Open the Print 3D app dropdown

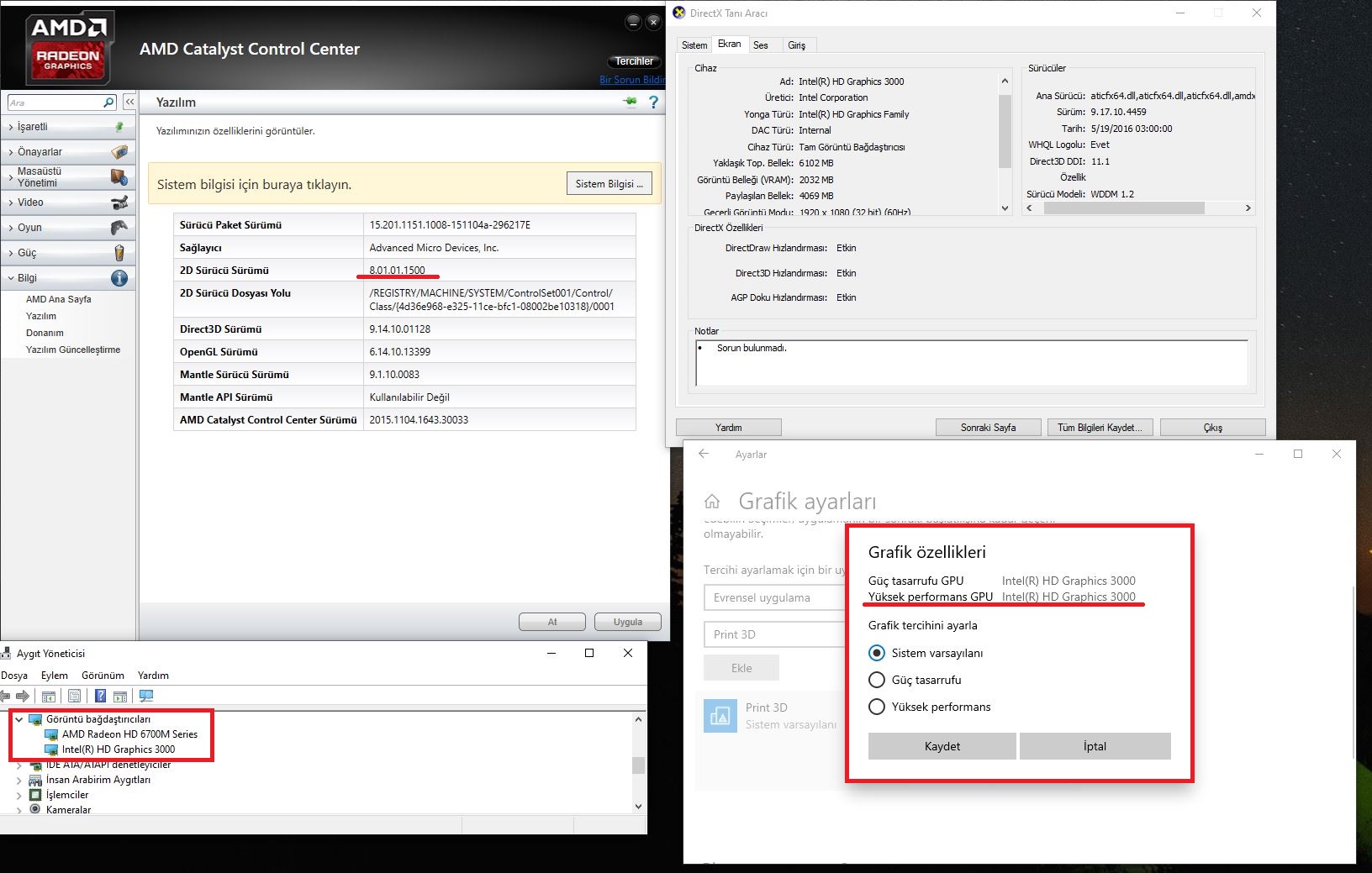[x=774, y=634]
